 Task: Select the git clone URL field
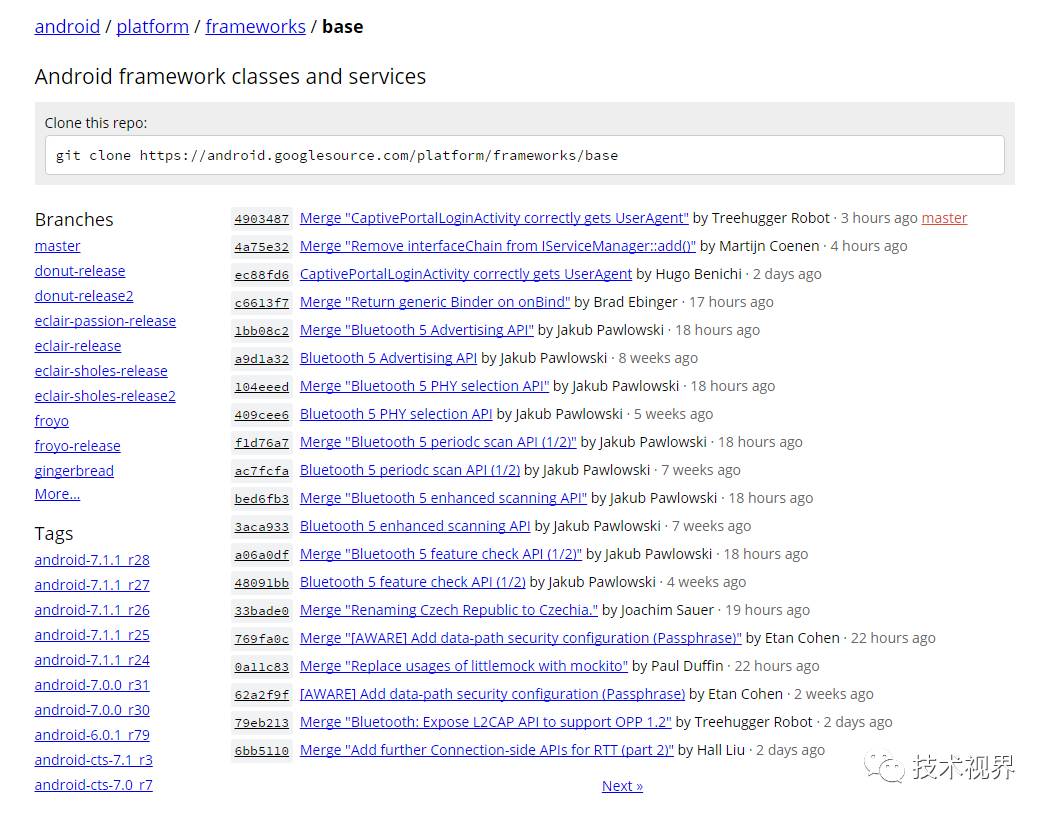(x=525, y=155)
